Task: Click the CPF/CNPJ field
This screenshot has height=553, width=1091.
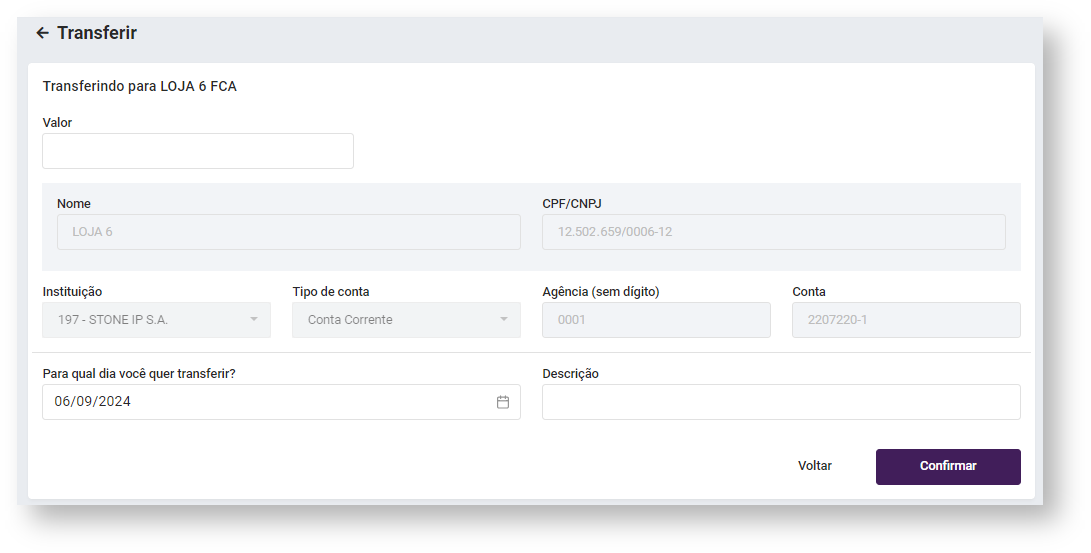Action: click(773, 232)
